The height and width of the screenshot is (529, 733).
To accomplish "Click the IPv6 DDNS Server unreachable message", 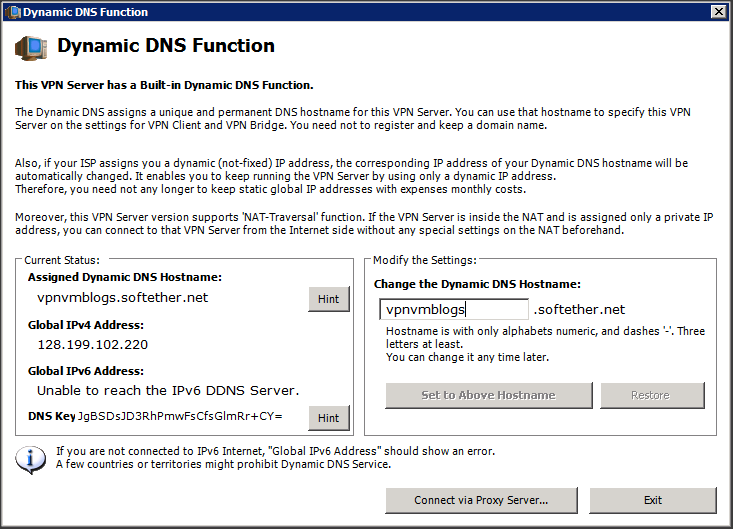I will pos(168,390).
